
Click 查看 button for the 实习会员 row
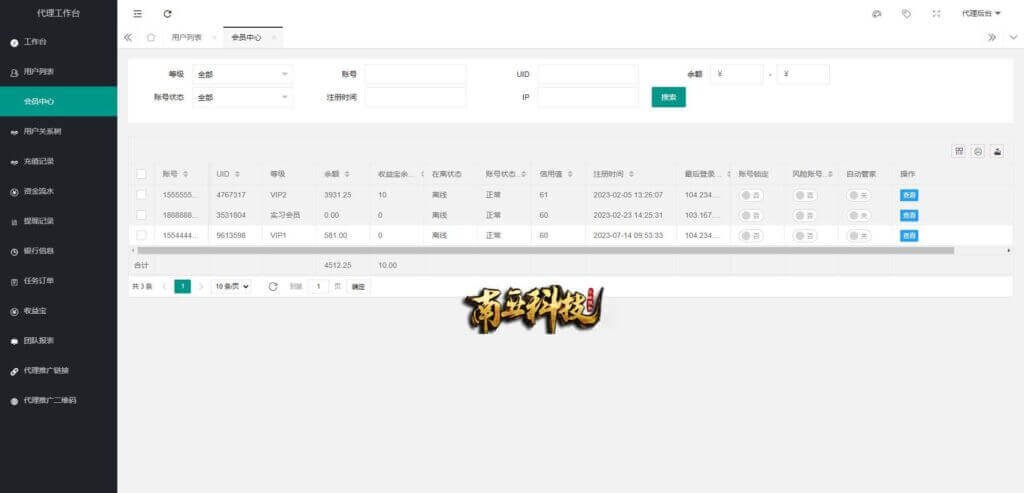tap(908, 215)
